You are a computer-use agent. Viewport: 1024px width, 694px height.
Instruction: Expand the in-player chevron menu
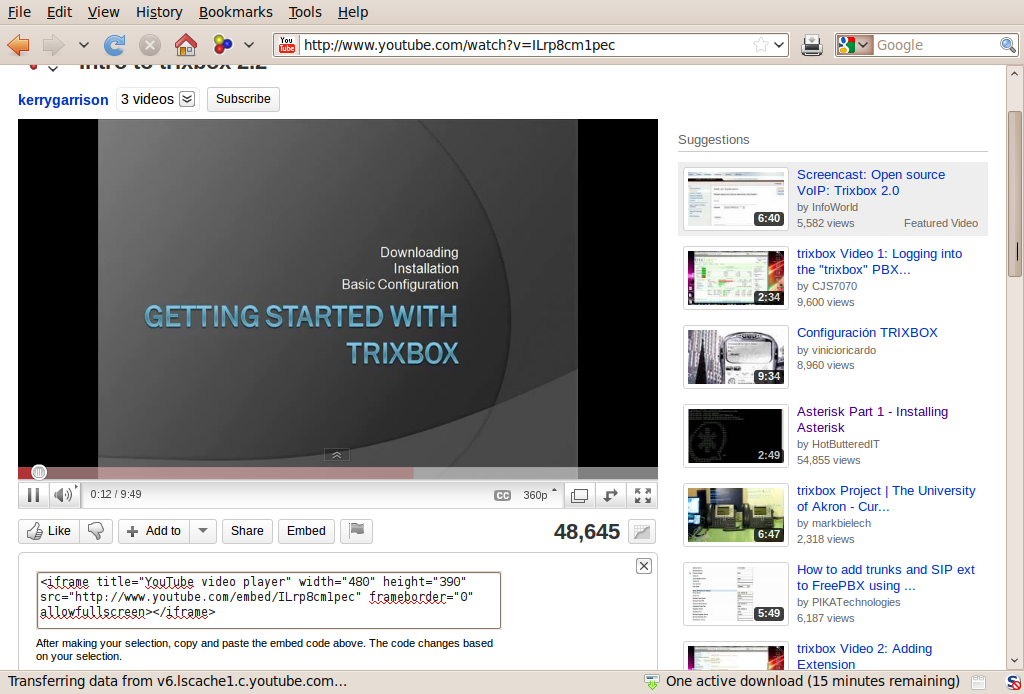pyautogui.click(x=337, y=455)
